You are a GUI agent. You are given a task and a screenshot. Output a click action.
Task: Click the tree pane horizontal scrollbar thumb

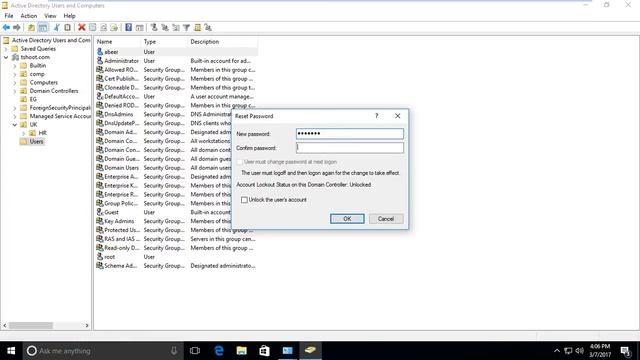31,325
